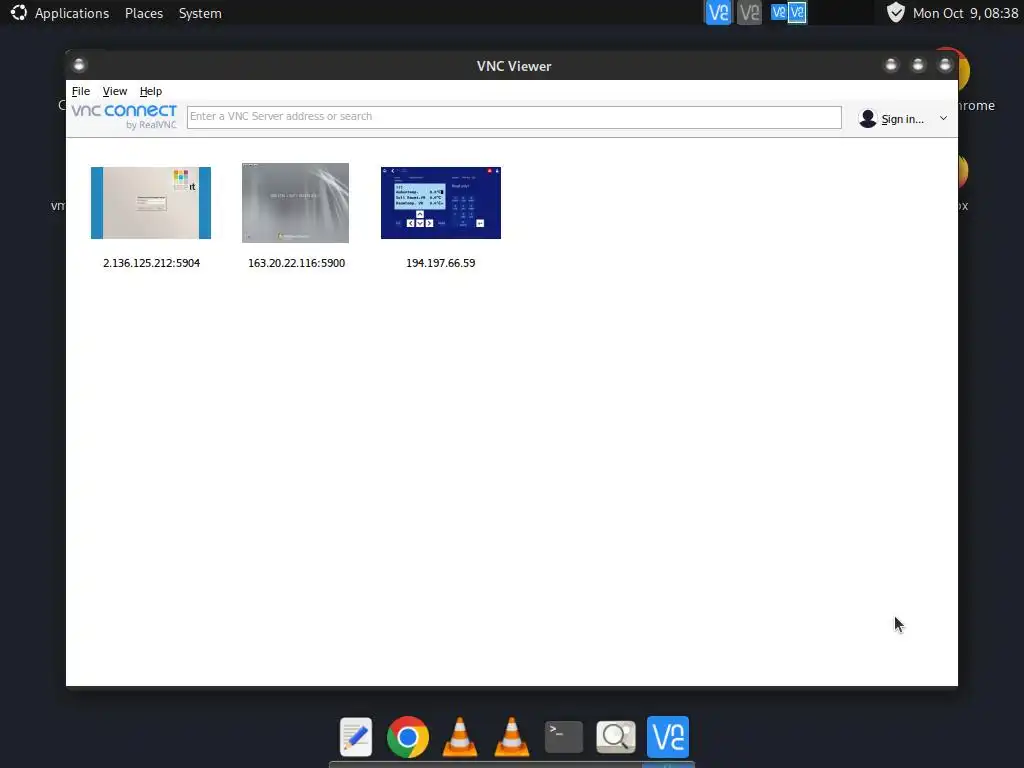Viewport: 1024px width, 768px height.
Task: Click the user avatar icon beside Sign in
Action: point(867,118)
